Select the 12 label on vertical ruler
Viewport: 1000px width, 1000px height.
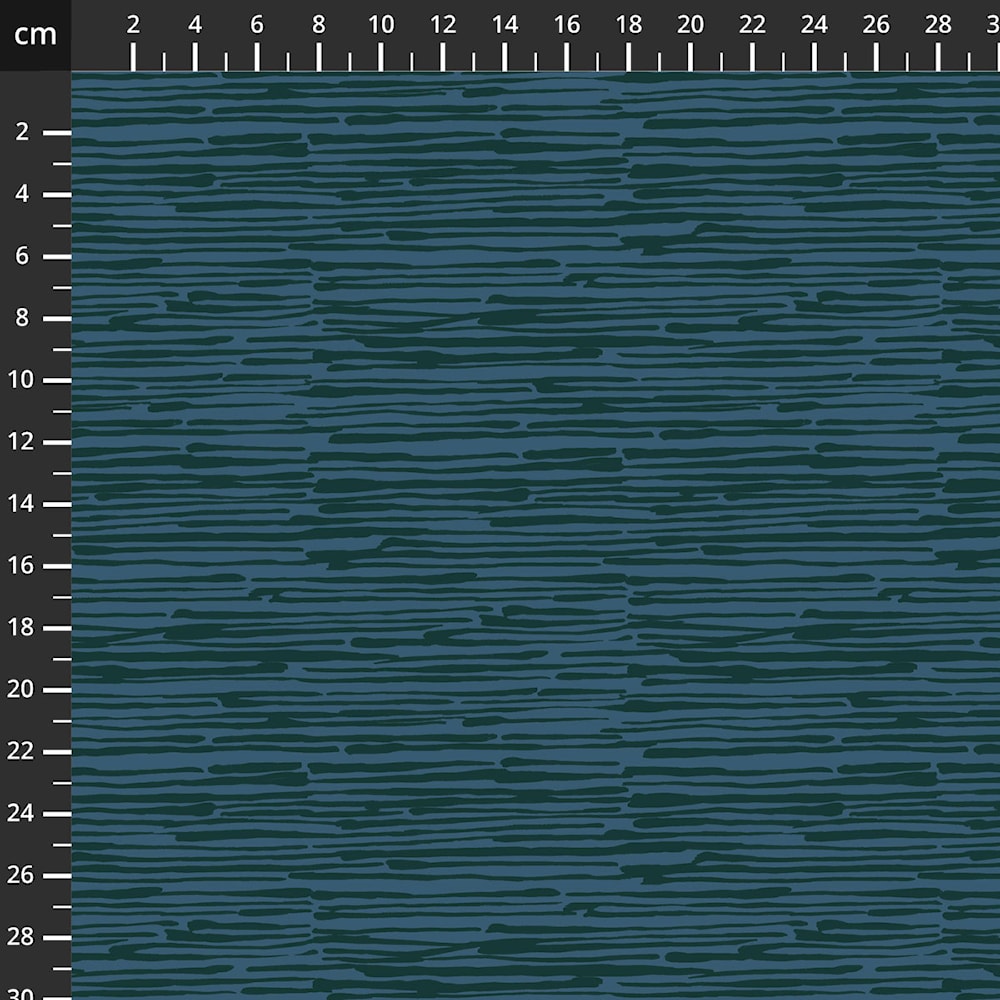pyautogui.click(x=23, y=442)
